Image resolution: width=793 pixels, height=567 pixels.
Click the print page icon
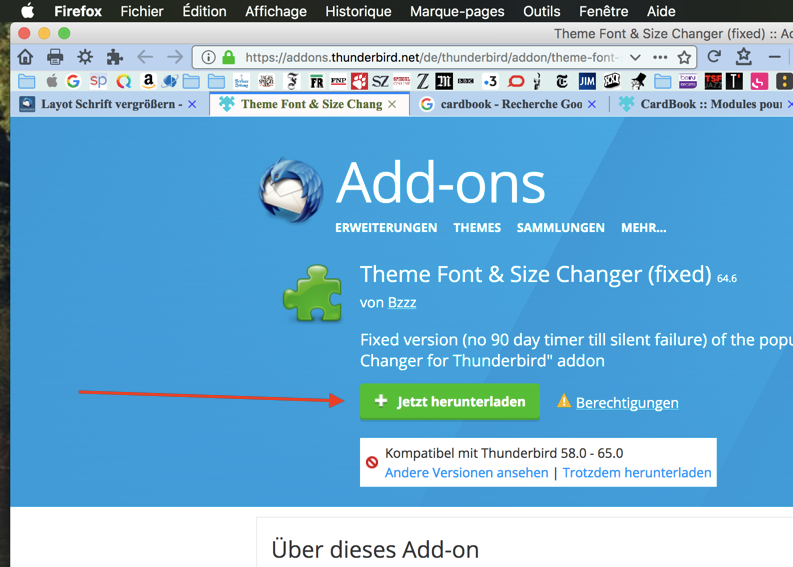coord(55,57)
